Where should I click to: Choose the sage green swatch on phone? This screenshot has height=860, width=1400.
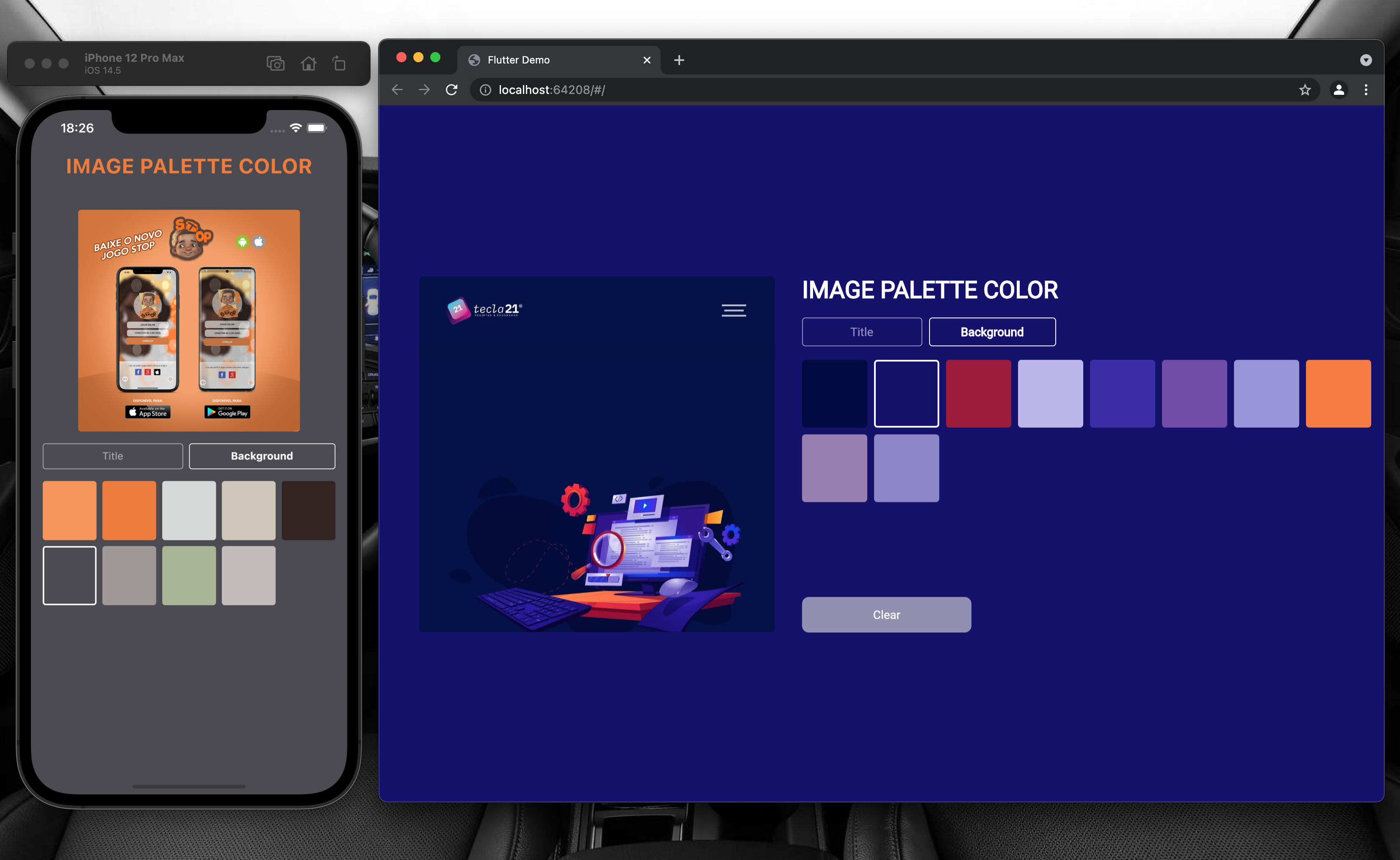point(189,576)
